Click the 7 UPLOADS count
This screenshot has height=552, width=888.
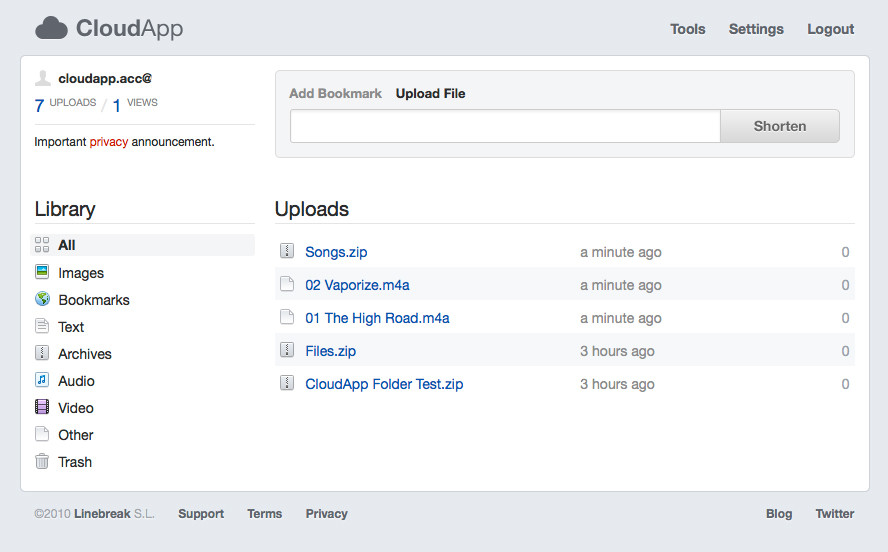[x=65, y=104]
